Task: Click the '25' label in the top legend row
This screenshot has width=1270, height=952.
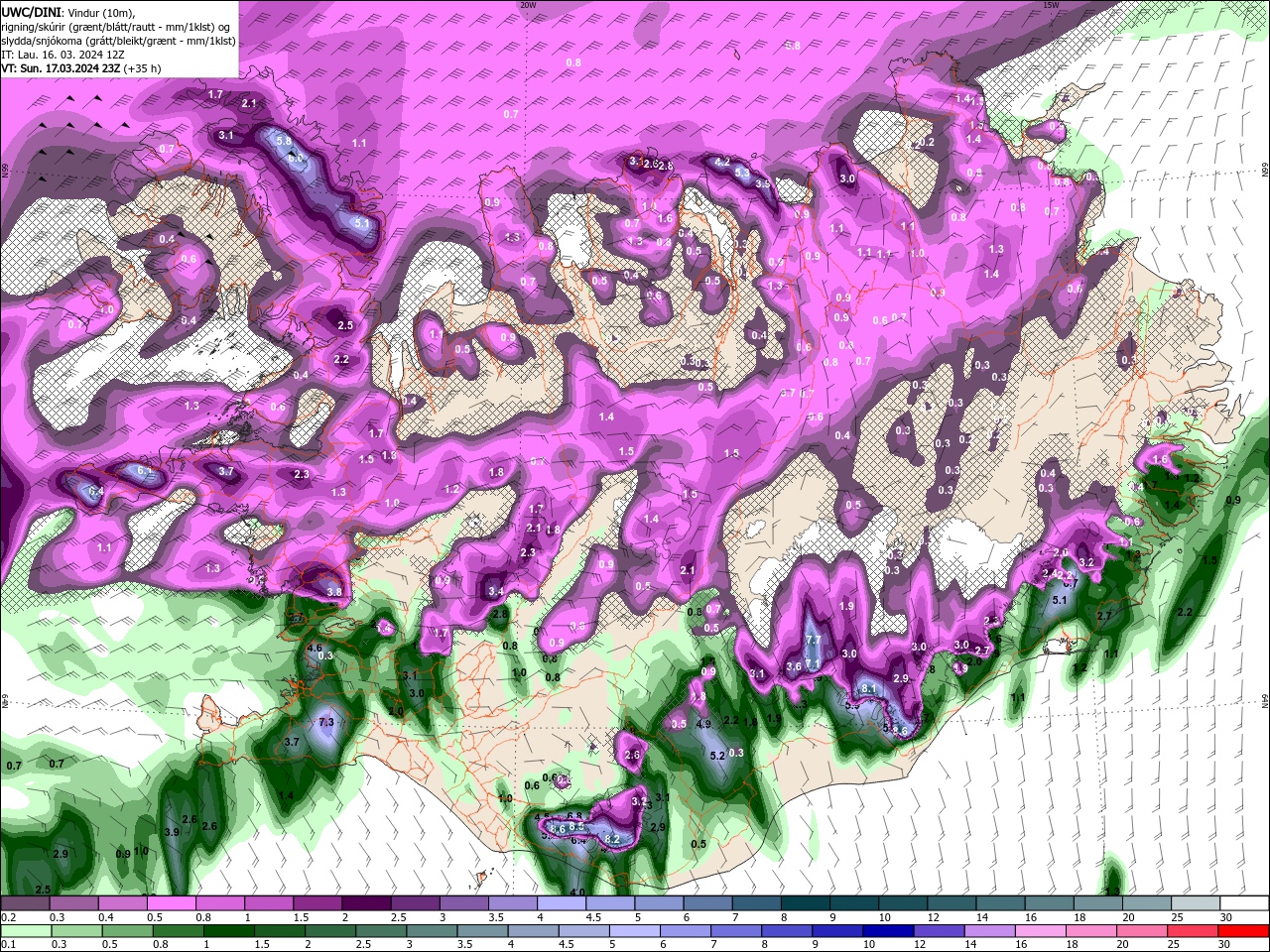Action: coord(1178,918)
